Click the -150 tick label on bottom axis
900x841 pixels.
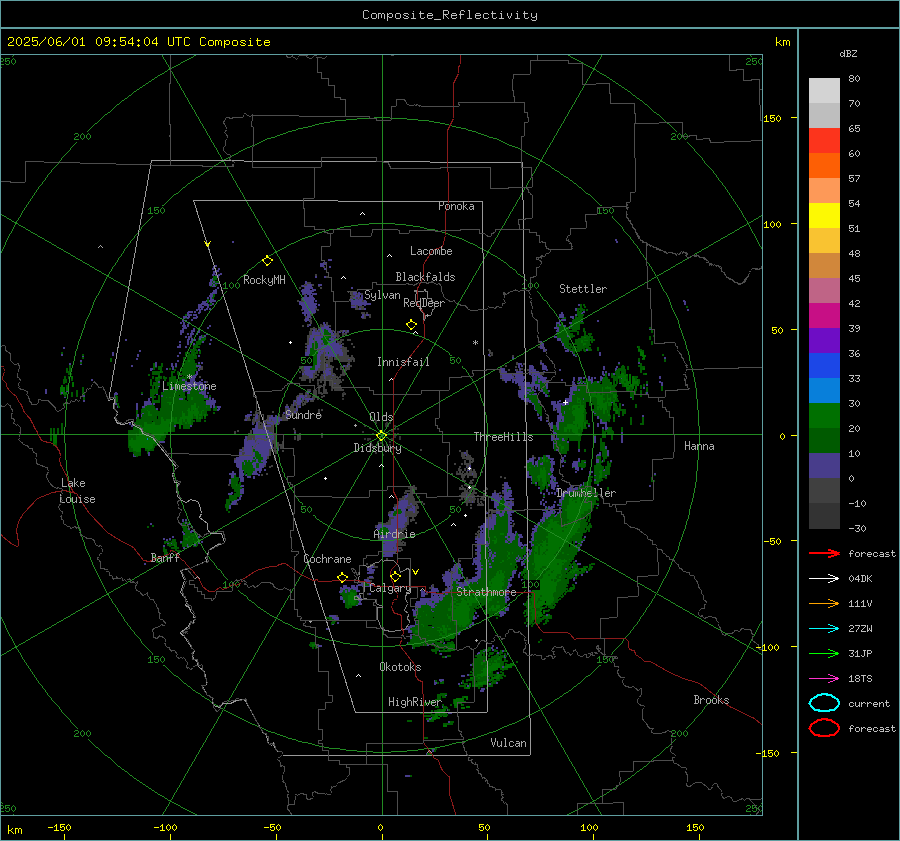tap(59, 827)
